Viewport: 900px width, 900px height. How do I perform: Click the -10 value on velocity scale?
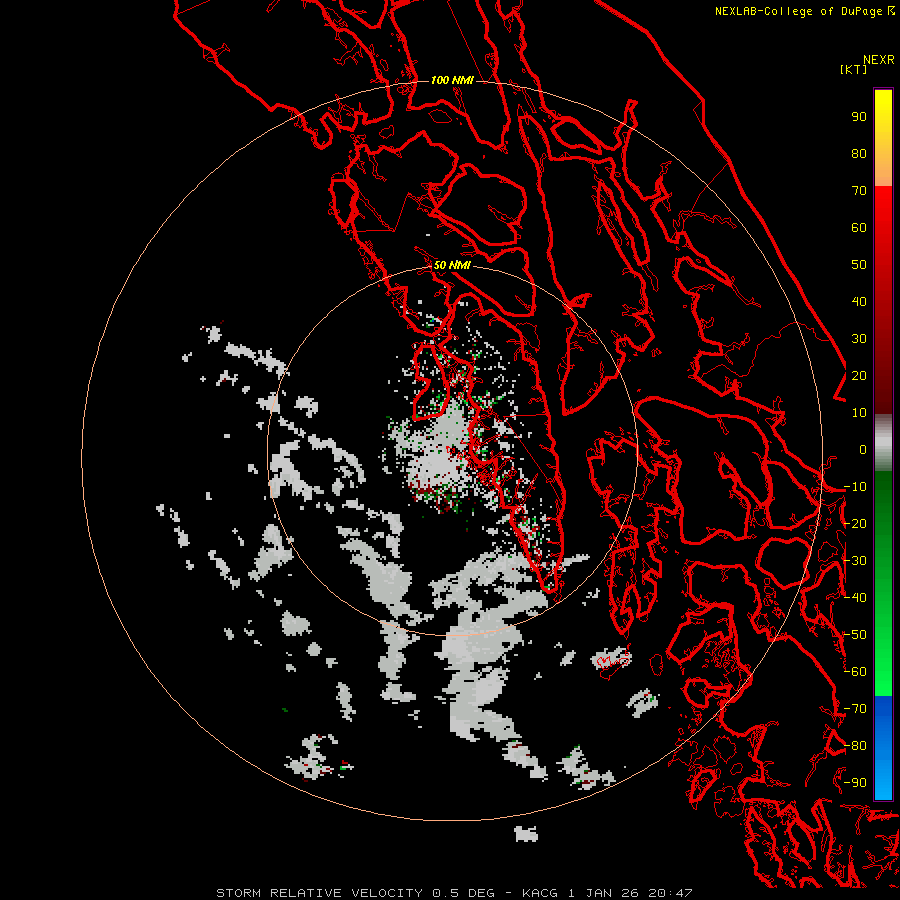tap(855, 487)
